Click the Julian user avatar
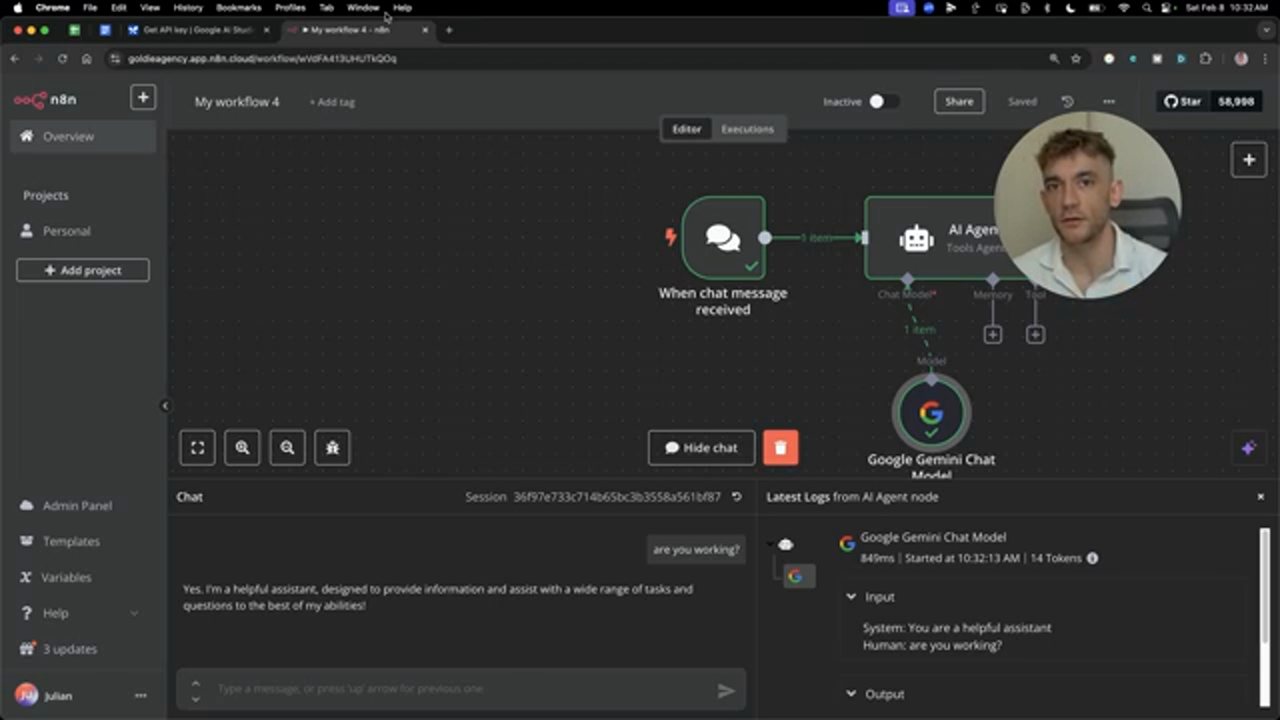 pyautogui.click(x=26, y=696)
